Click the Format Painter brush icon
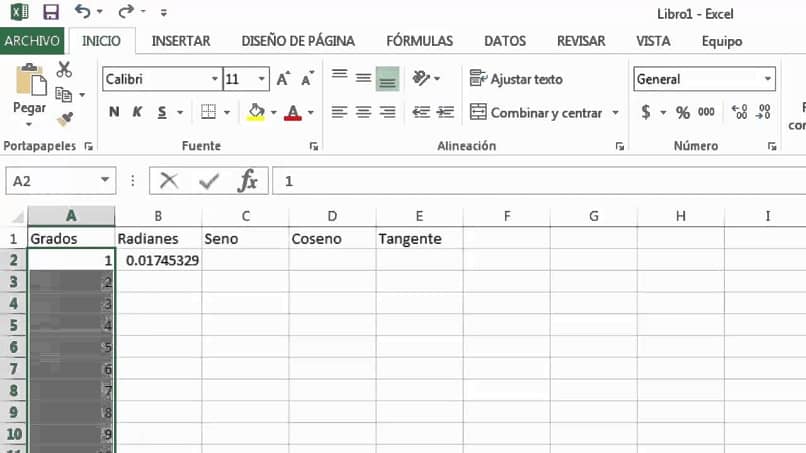806x453 pixels. point(64,119)
